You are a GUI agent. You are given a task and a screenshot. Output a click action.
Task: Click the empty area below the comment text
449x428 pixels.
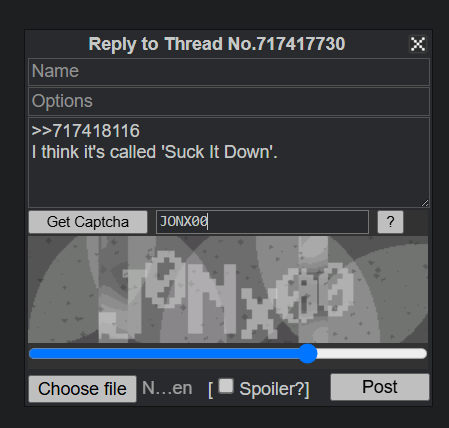tap(229, 185)
